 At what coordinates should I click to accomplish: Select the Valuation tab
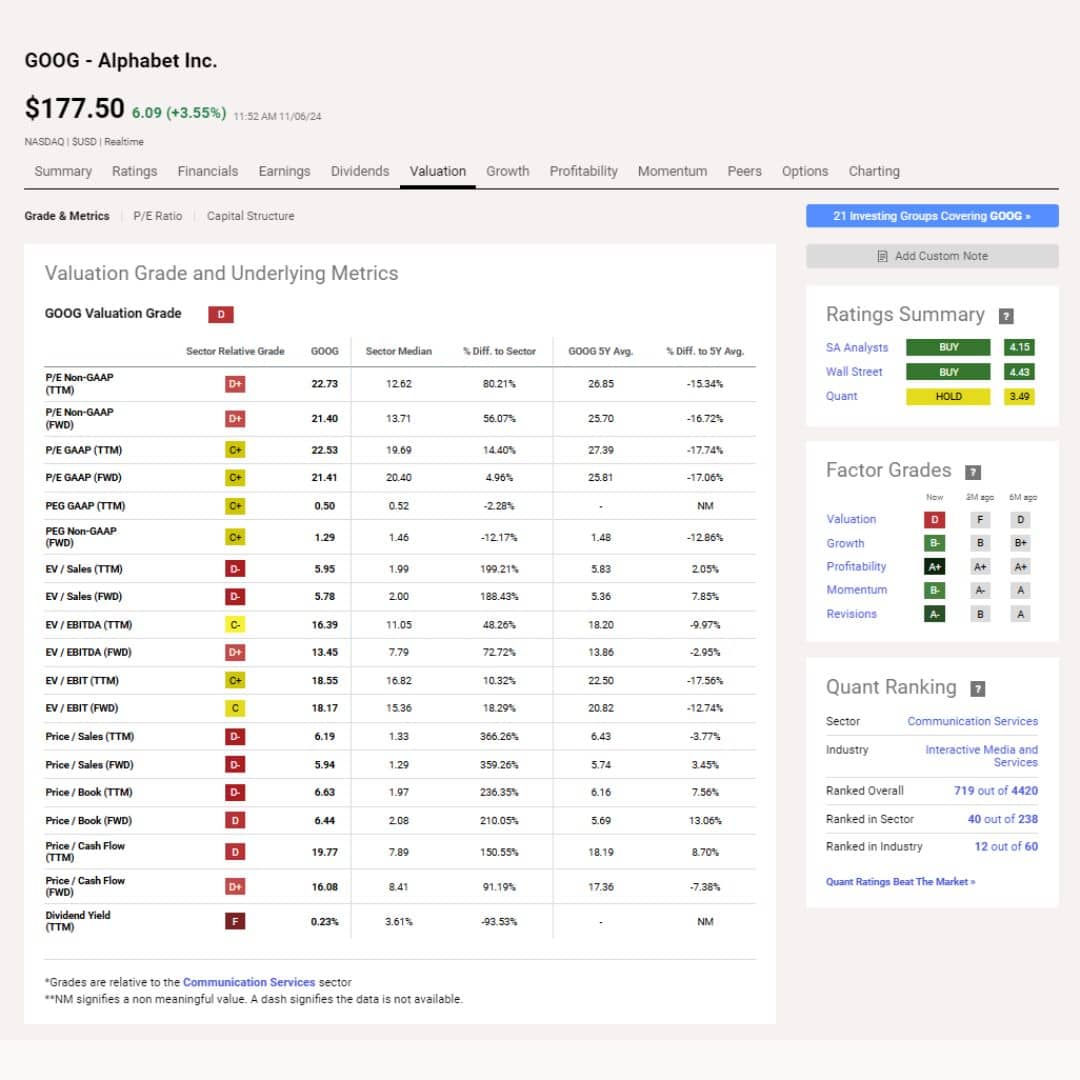point(437,171)
